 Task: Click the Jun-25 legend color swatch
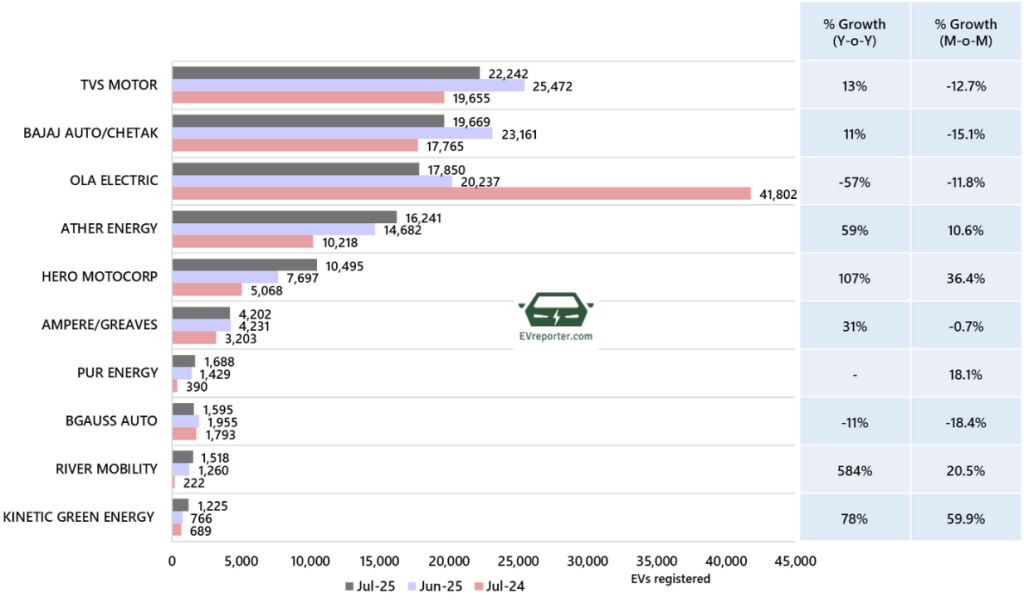(x=412, y=586)
